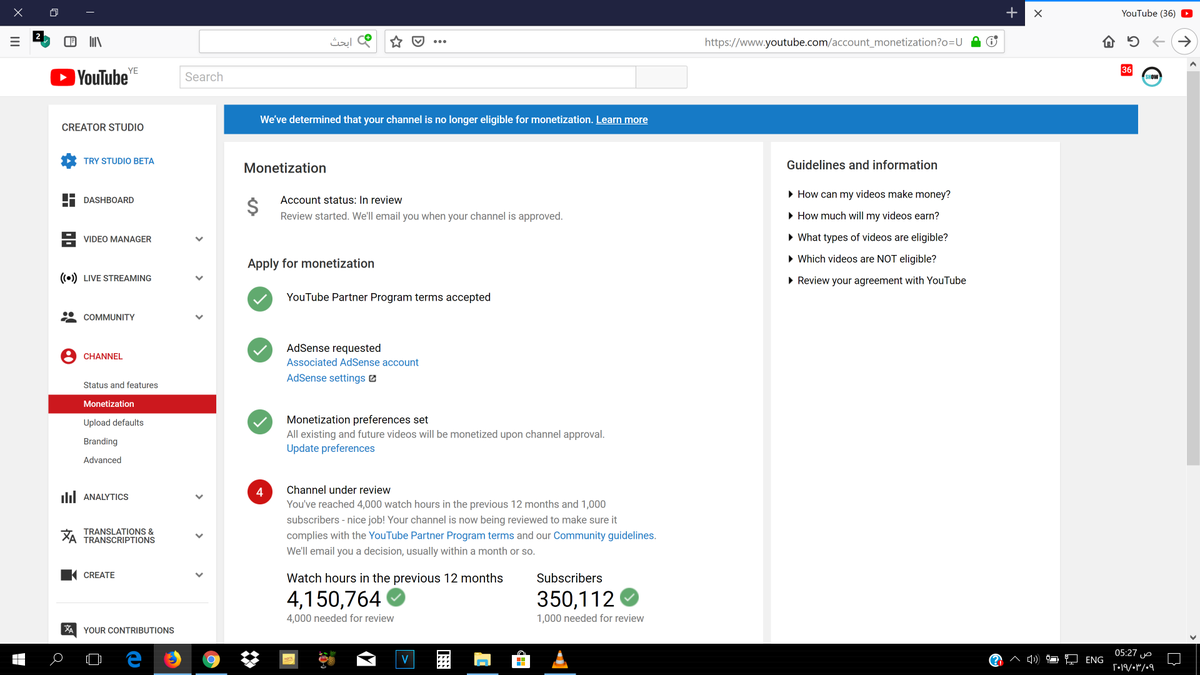This screenshot has width=1200, height=675.
Task: Click the YouTube search submit button
Action: 661,77
